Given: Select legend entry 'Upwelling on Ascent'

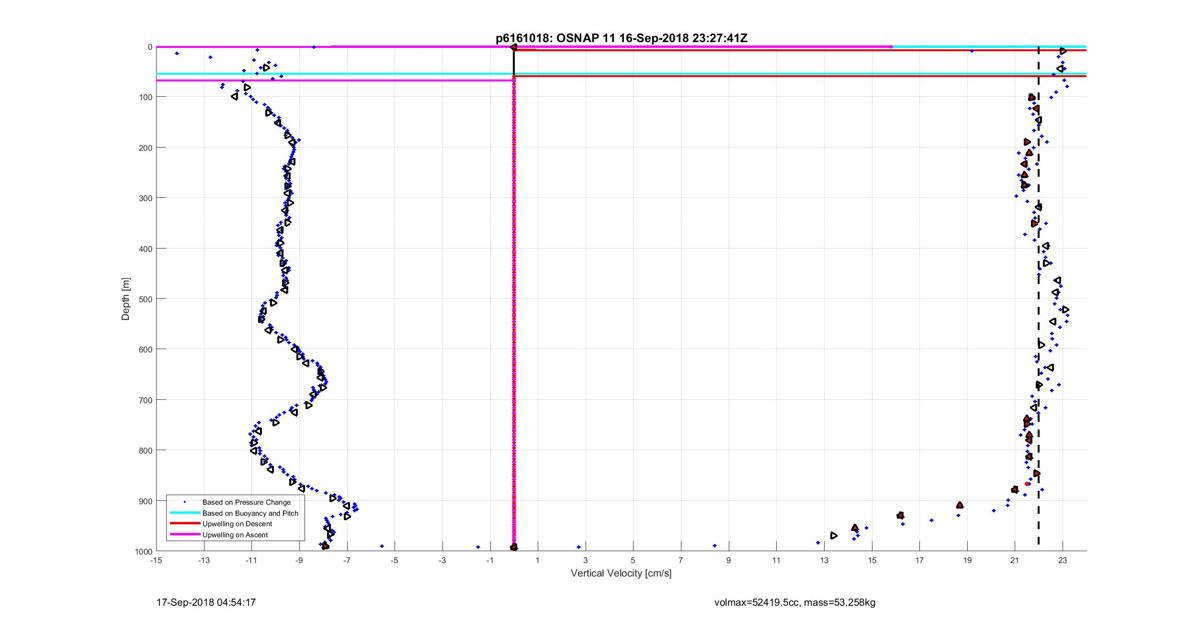Looking at the screenshot, I should click(235, 534).
